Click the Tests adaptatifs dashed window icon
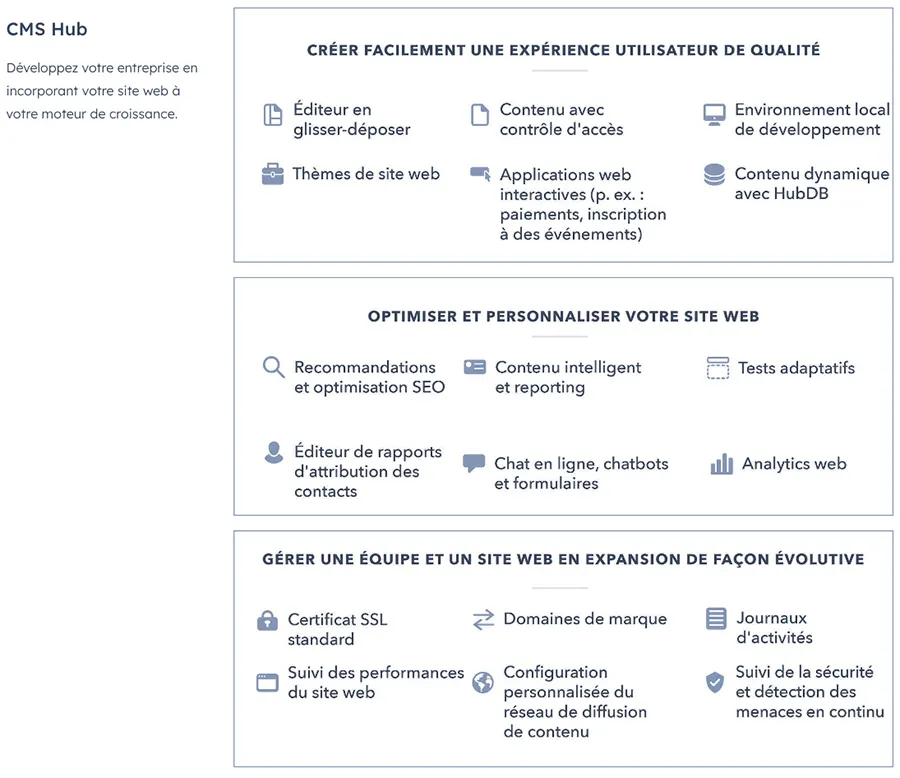The width and height of the screenshot is (900, 778). (717, 368)
